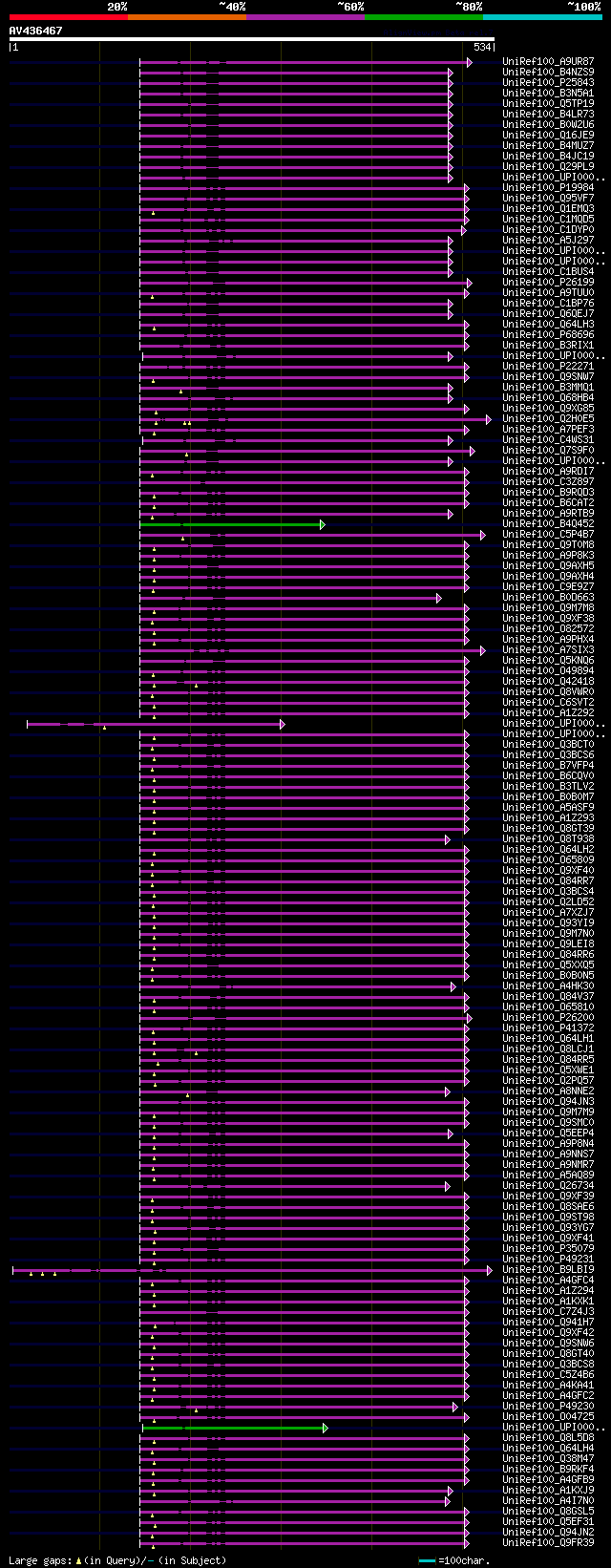Select the UniRef100_A4HK30 label

pyautogui.click(x=548, y=986)
